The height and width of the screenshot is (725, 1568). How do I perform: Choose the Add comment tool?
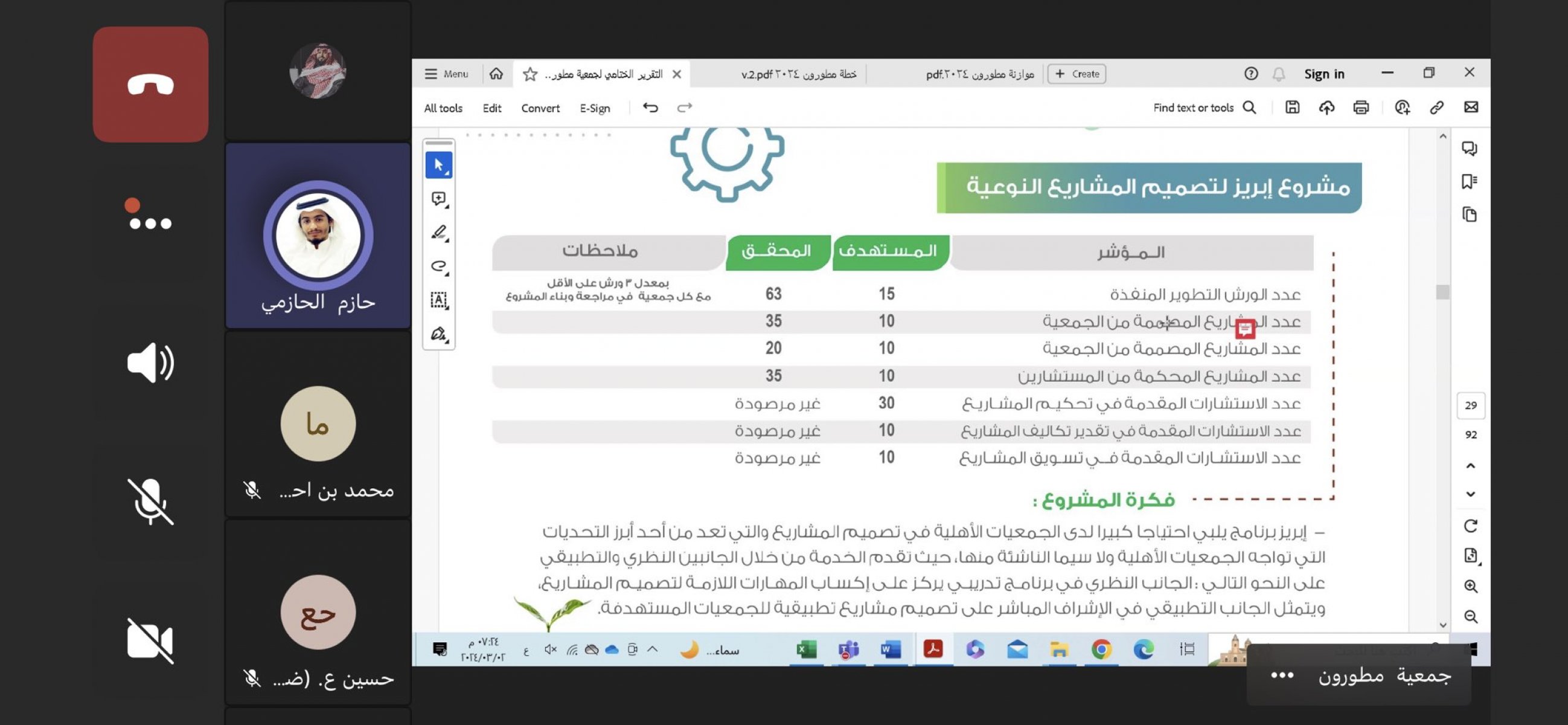[438, 199]
